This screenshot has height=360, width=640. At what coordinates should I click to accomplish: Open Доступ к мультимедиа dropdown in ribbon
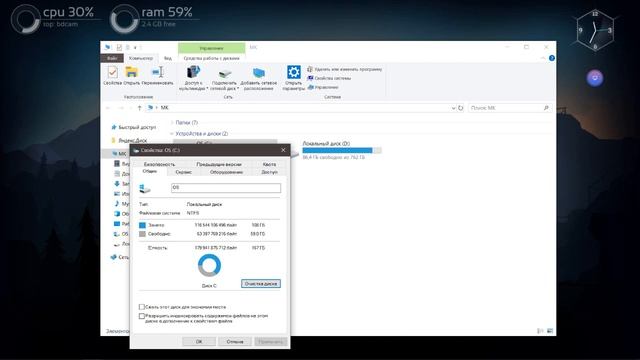pyautogui.click(x=193, y=78)
